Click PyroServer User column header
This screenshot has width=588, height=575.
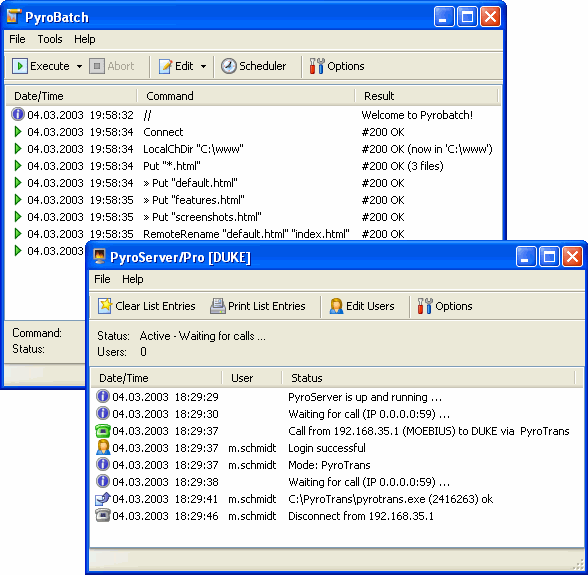[252, 378]
